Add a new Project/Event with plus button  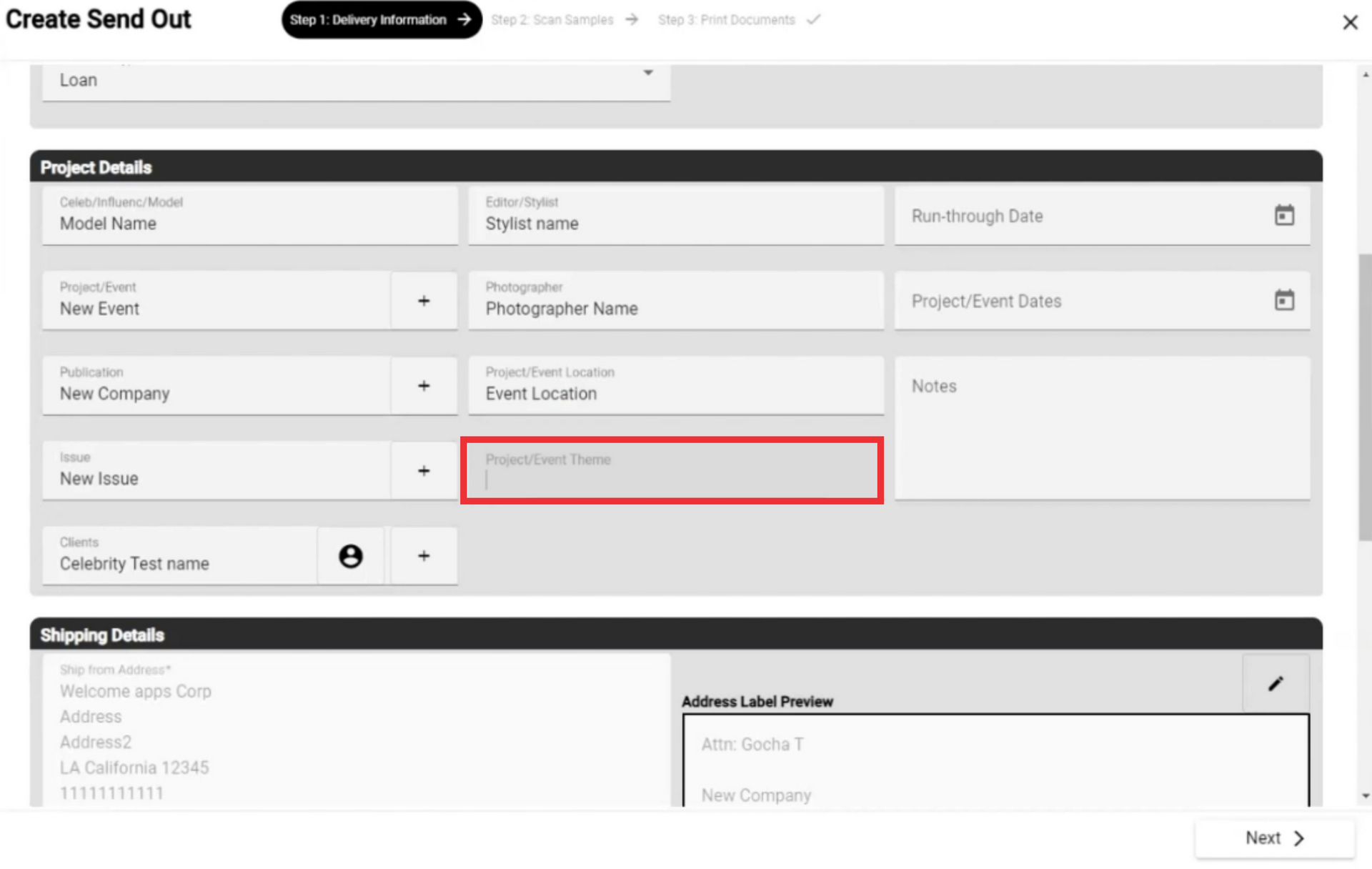tap(424, 301)
